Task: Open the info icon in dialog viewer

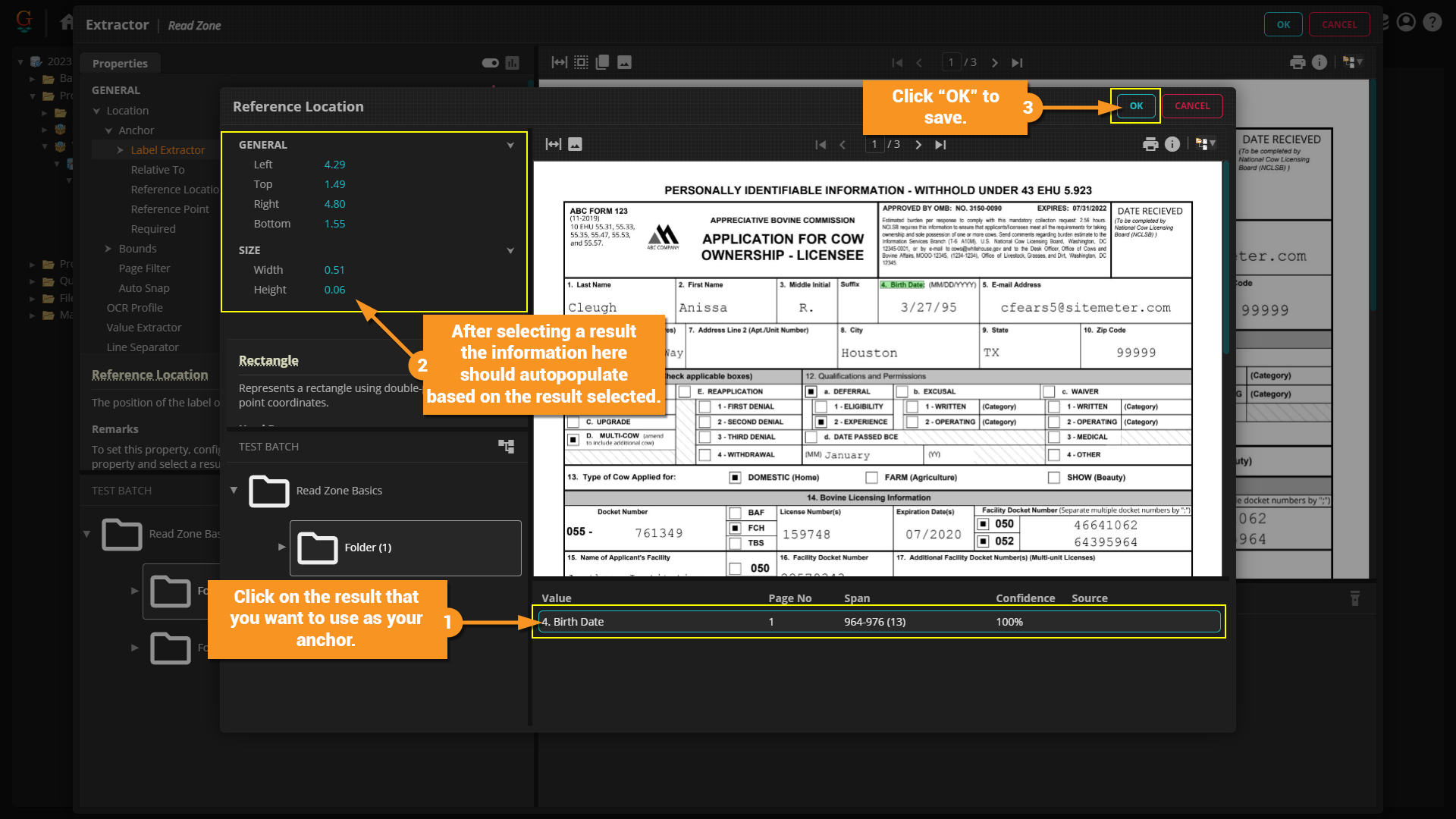Action: click(1172, 144)
